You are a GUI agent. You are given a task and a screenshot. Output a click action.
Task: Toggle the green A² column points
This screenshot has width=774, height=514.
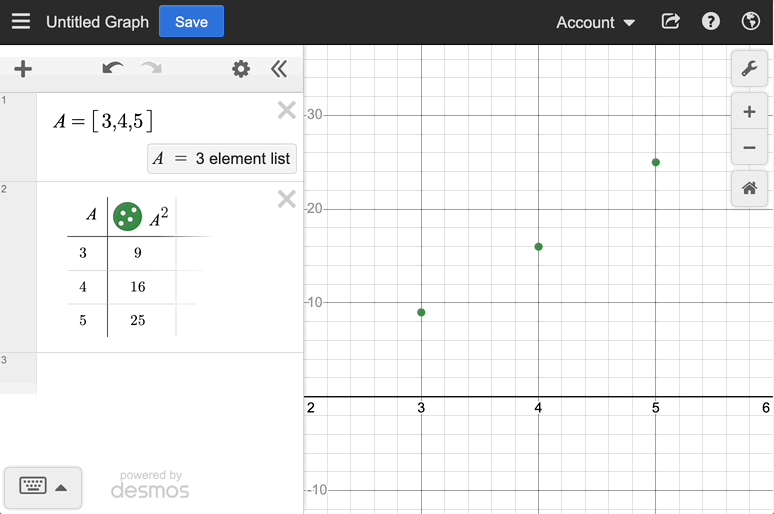127,216
